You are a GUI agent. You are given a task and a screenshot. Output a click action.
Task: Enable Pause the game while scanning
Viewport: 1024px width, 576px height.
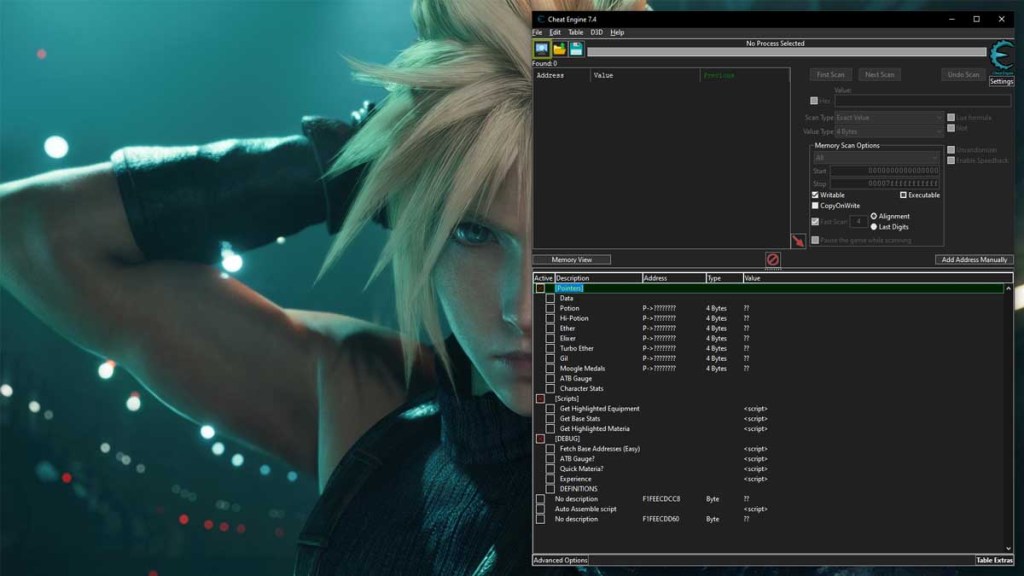815,240
